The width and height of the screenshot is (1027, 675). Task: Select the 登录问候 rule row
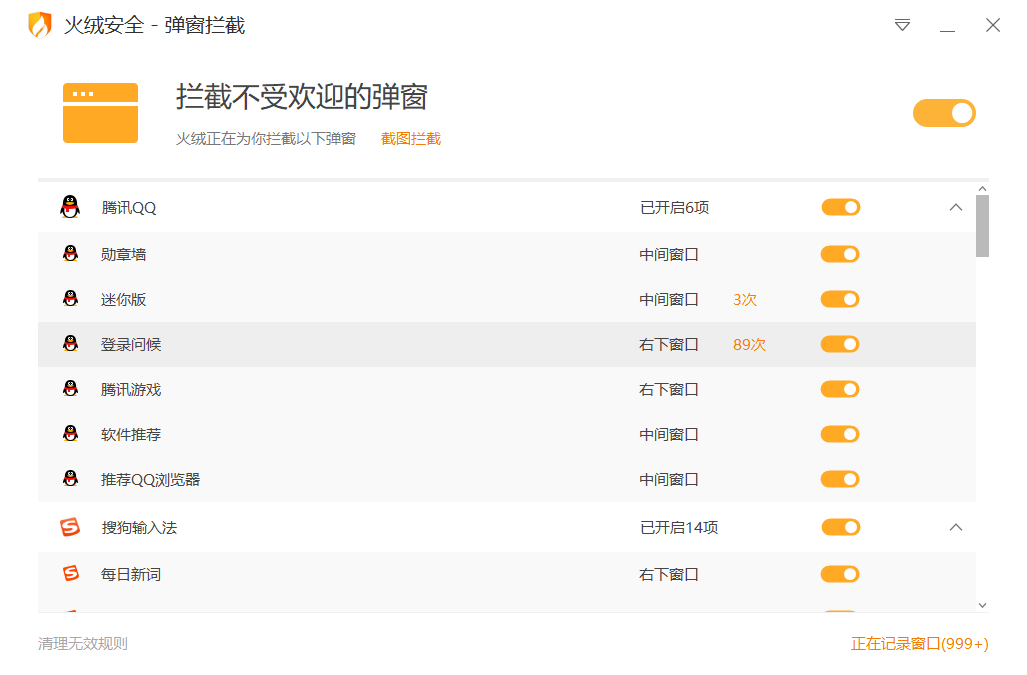[x=507, y=344]
